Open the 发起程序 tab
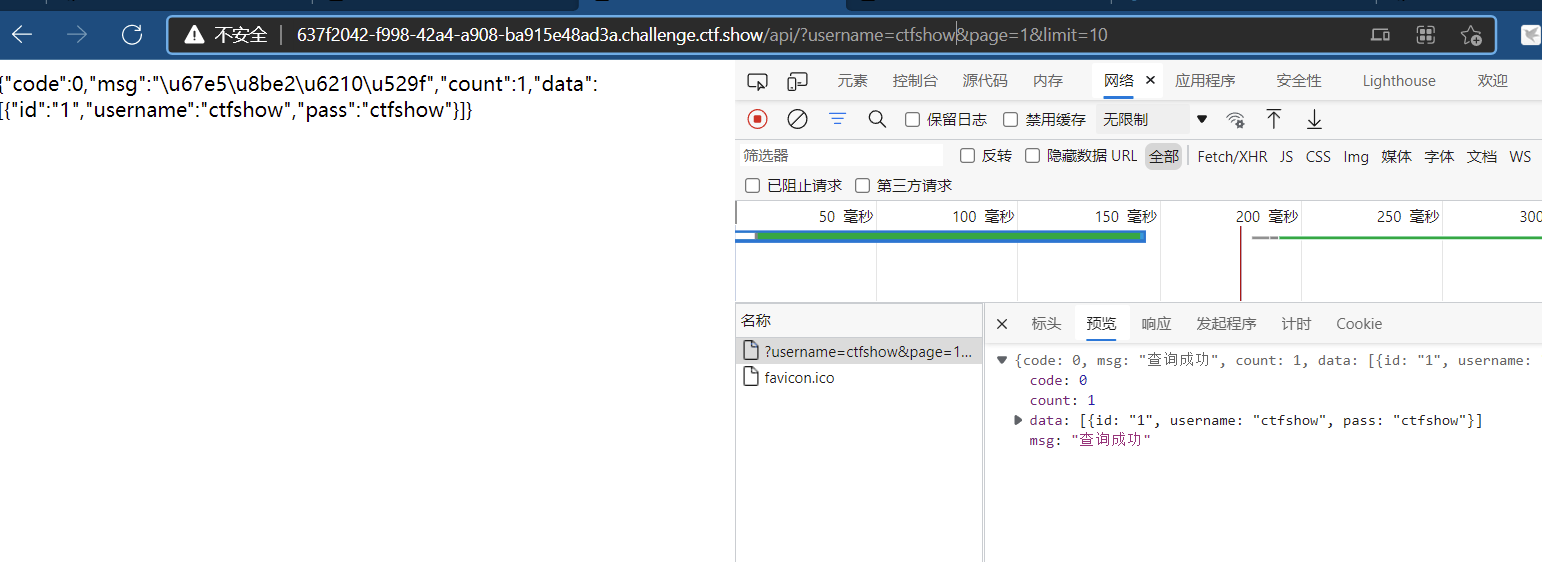1542x562 pixels. pyautogui.click(x=1226, y=324)
